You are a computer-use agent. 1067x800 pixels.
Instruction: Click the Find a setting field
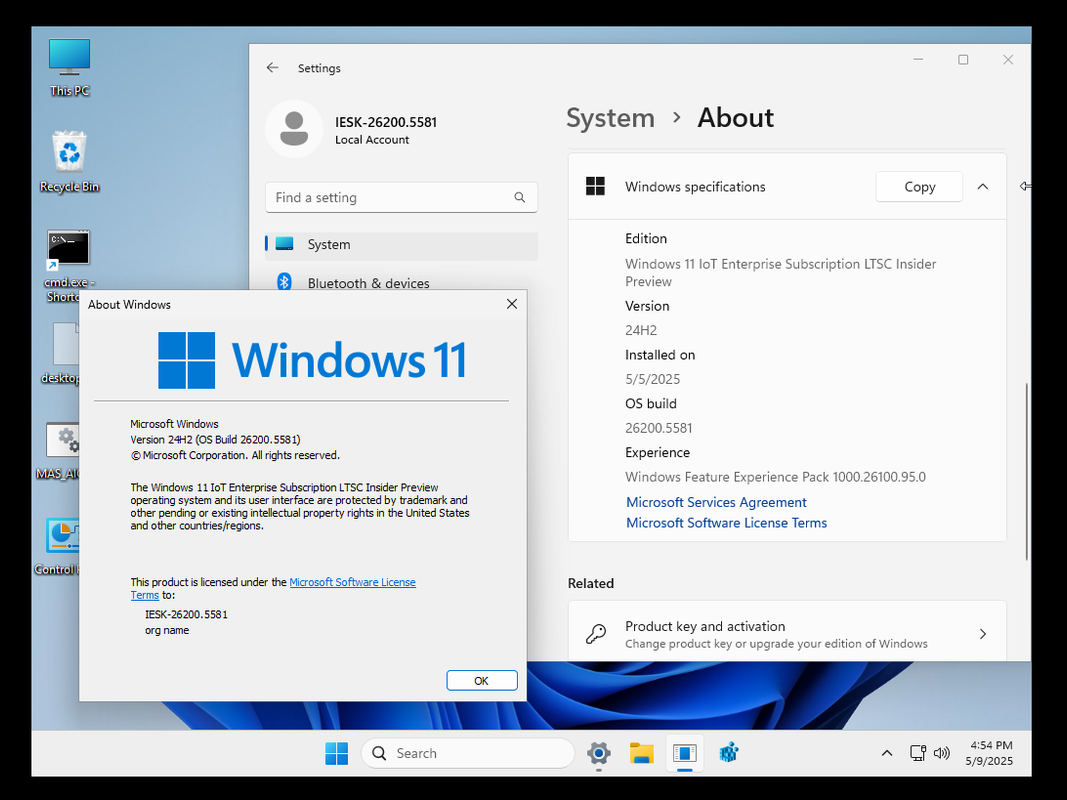point(401,197)
